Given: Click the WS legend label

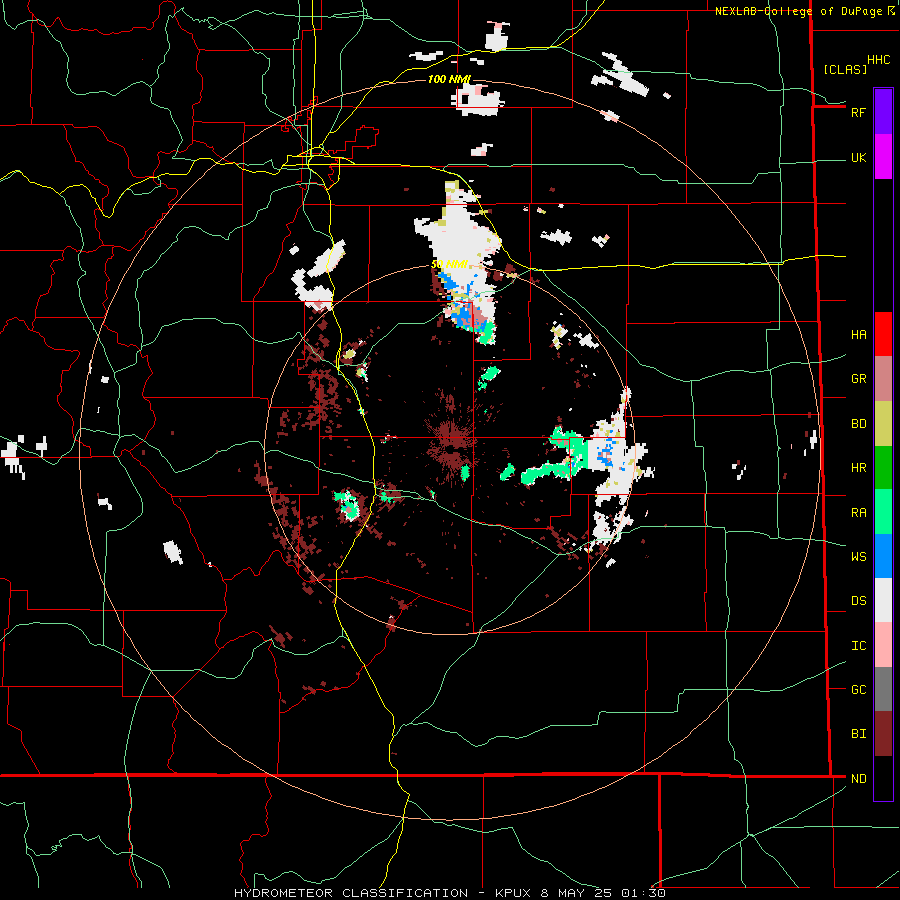Looking at the screenshot, I should [858, 557].
